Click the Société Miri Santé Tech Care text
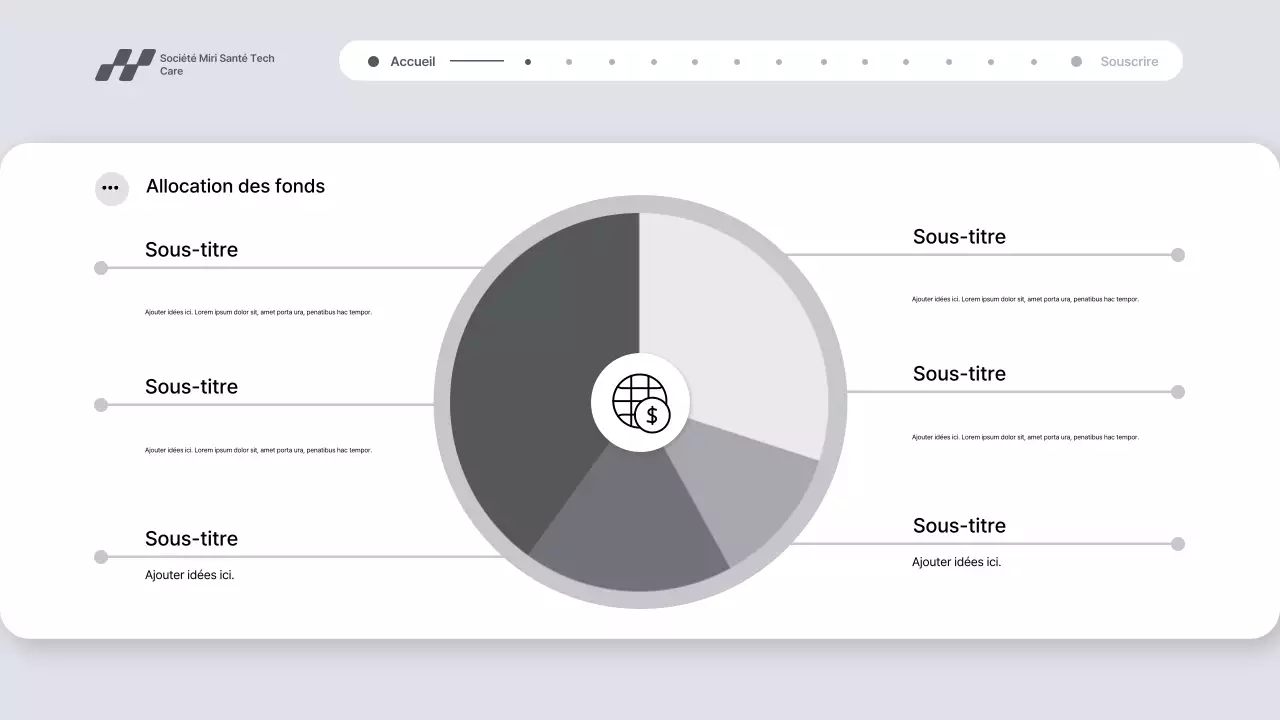 coord(217,65)
